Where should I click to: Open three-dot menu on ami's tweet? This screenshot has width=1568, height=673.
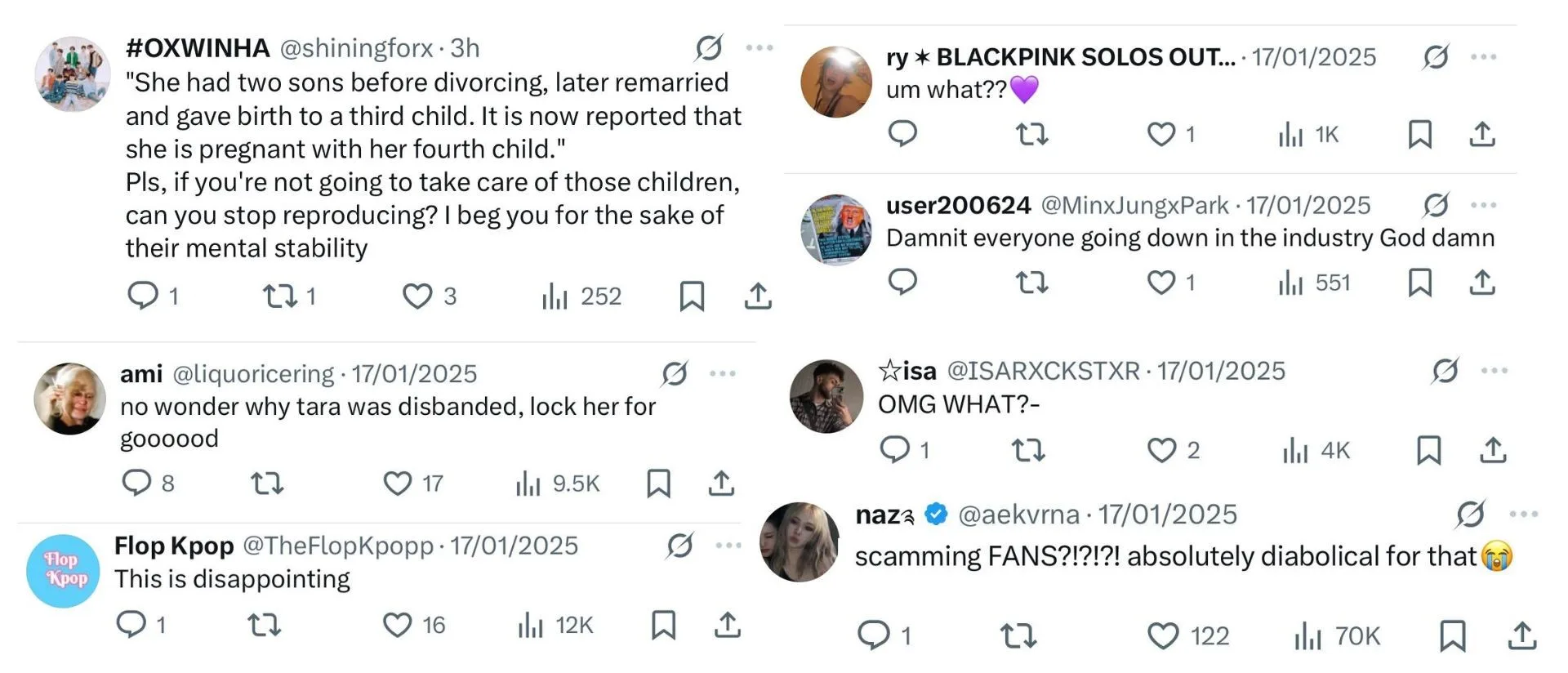point(723,374)
